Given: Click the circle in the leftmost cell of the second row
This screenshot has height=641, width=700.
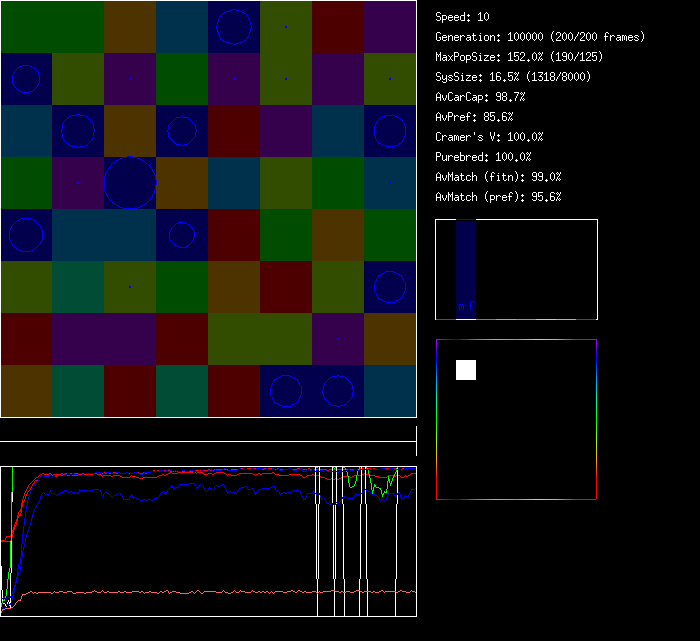Looking at the screenshot, I should click(26, 79).
